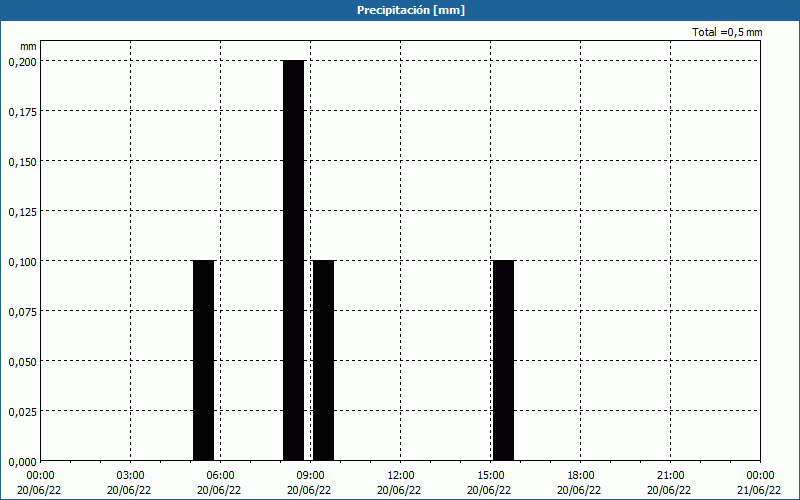The image size is (800, 500).
Task: Select the 0,100 mm bar before 06:00
Action: (x=204, y=360)
